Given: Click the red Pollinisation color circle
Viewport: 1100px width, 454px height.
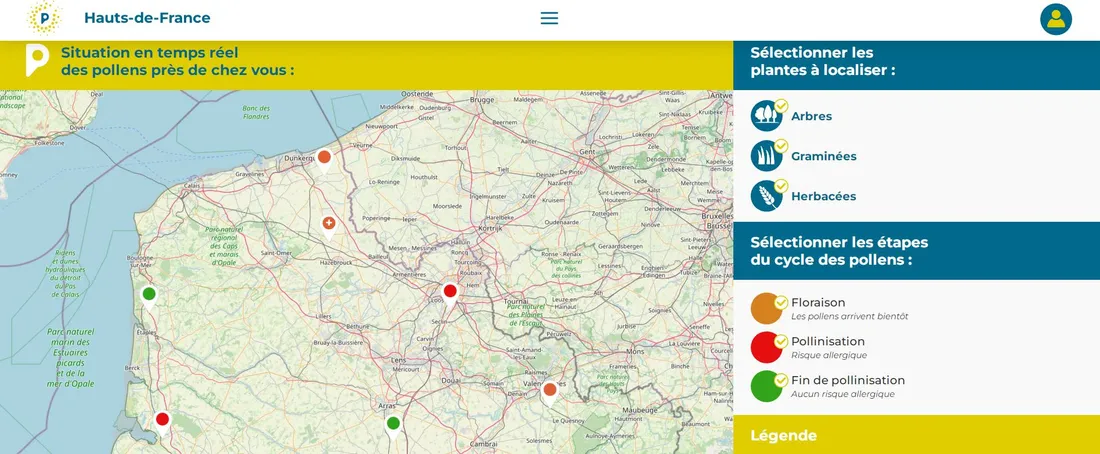Looking at the screenshot, I should tap(766, 347).
